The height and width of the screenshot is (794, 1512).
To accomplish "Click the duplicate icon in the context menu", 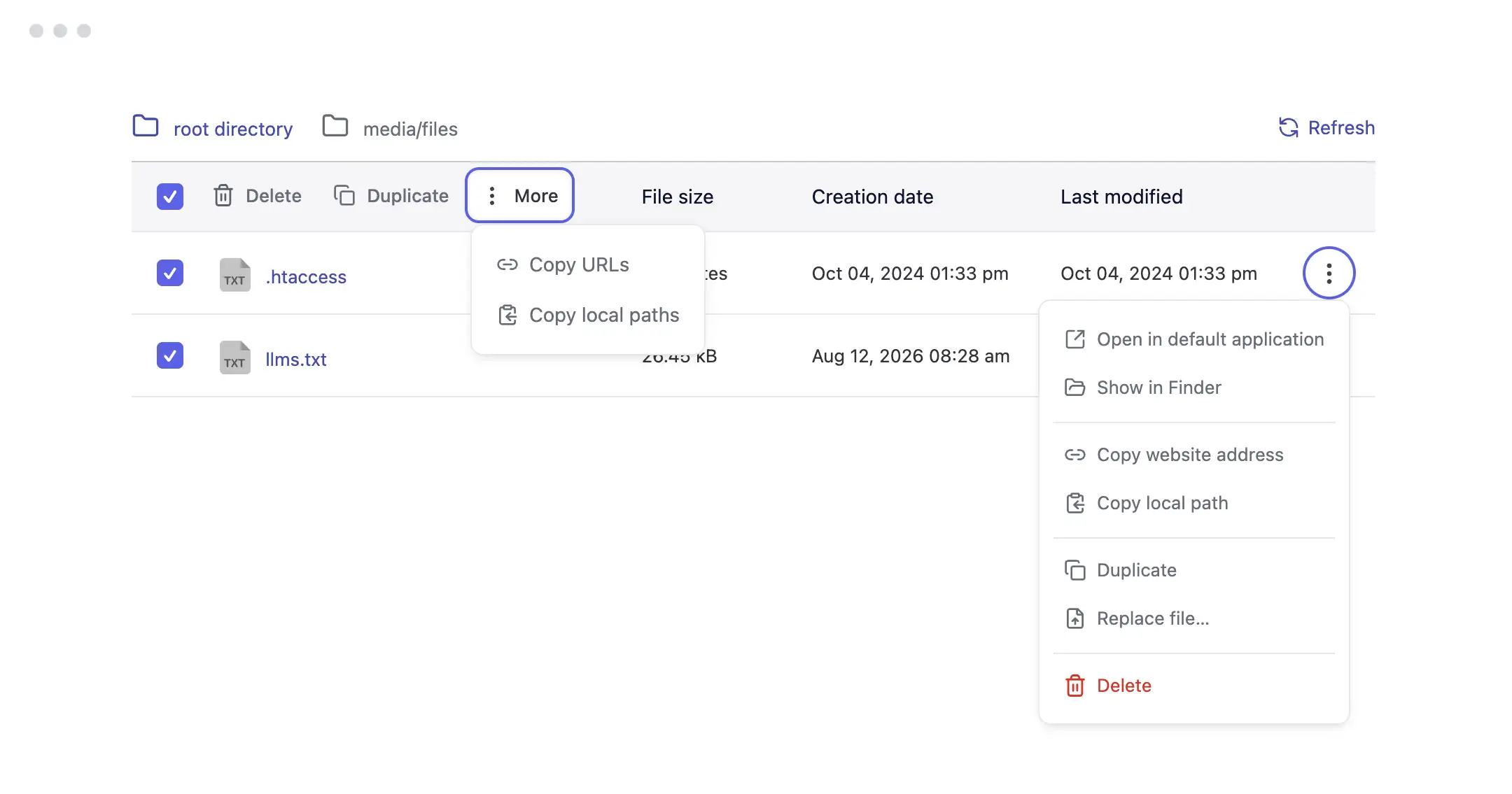I will coord(1075,570).
